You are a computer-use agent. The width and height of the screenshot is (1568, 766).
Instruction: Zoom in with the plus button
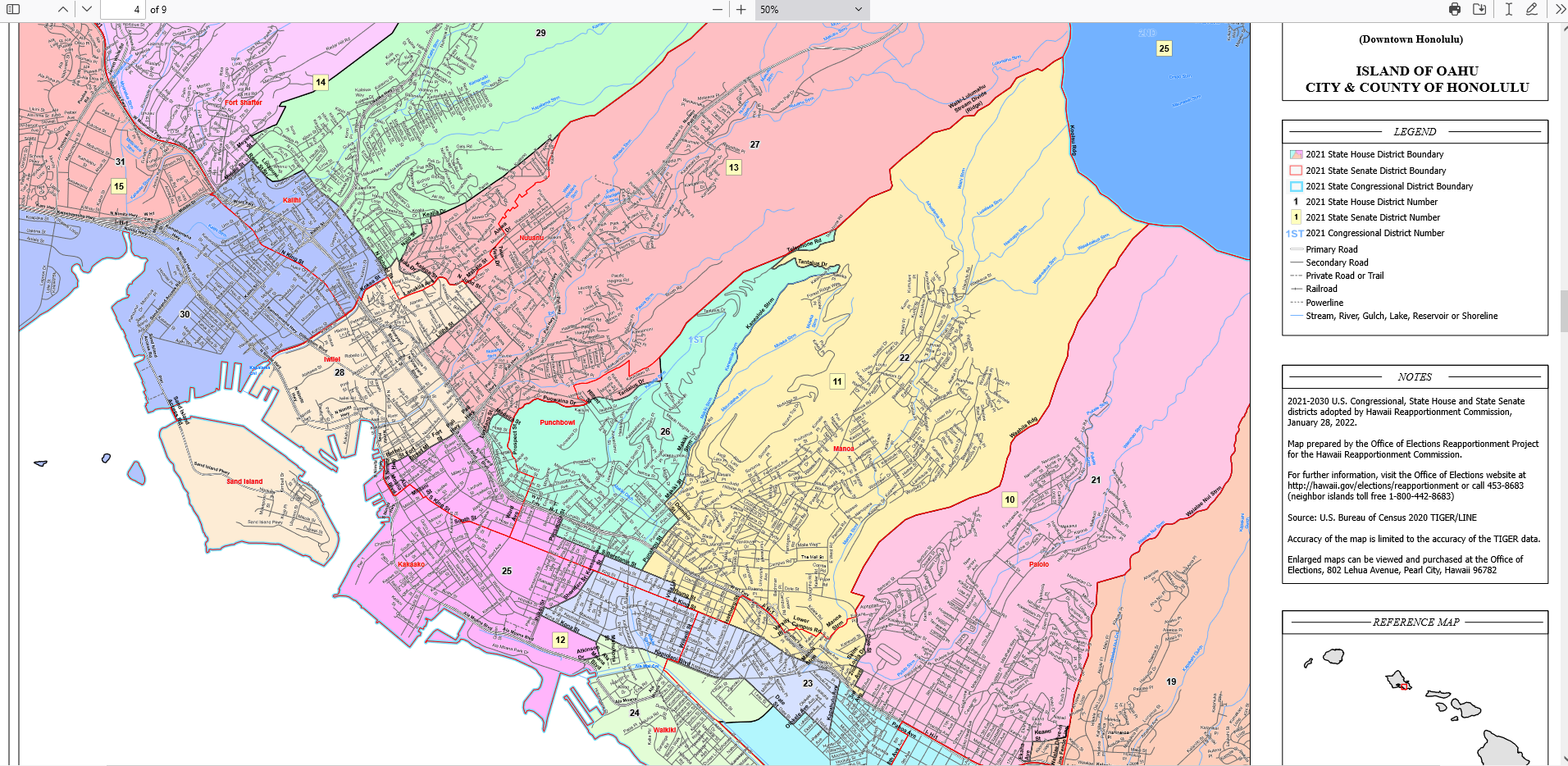(x=741, y=10)
